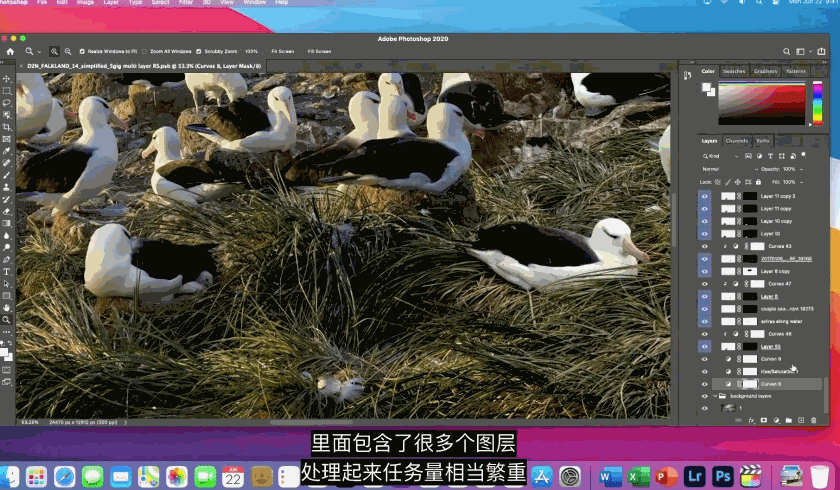Click the Home icon in options bar
This screenshot has height=490, width=840.
pos(10,50)
